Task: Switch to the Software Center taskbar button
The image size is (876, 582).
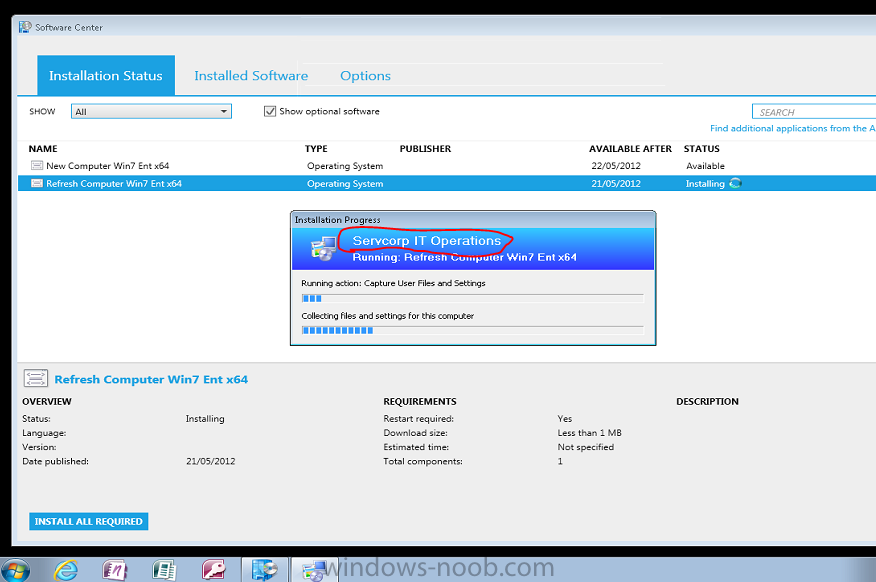Action: tap(265, 570)
